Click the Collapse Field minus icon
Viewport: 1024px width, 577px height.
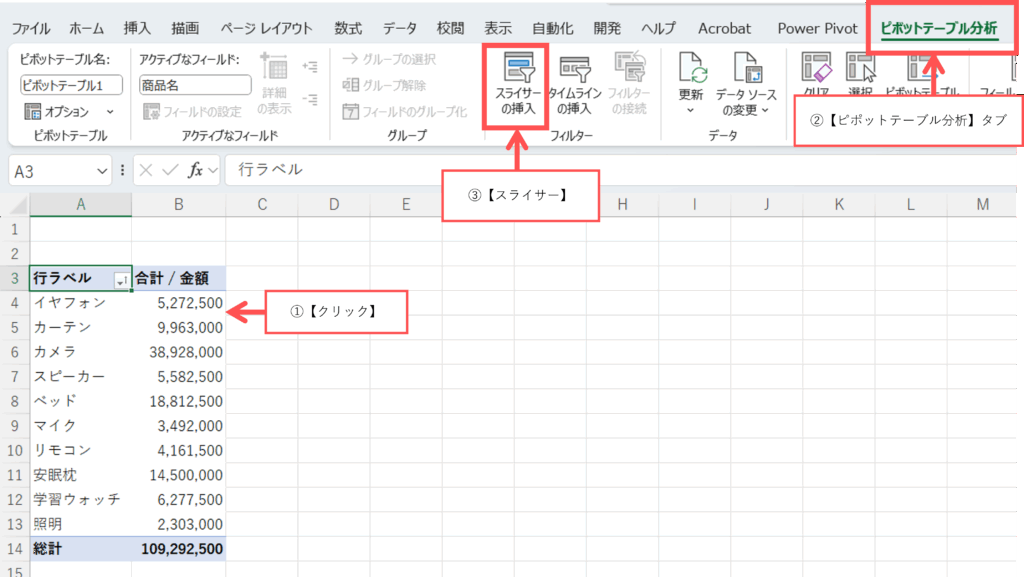coord(310,99)
